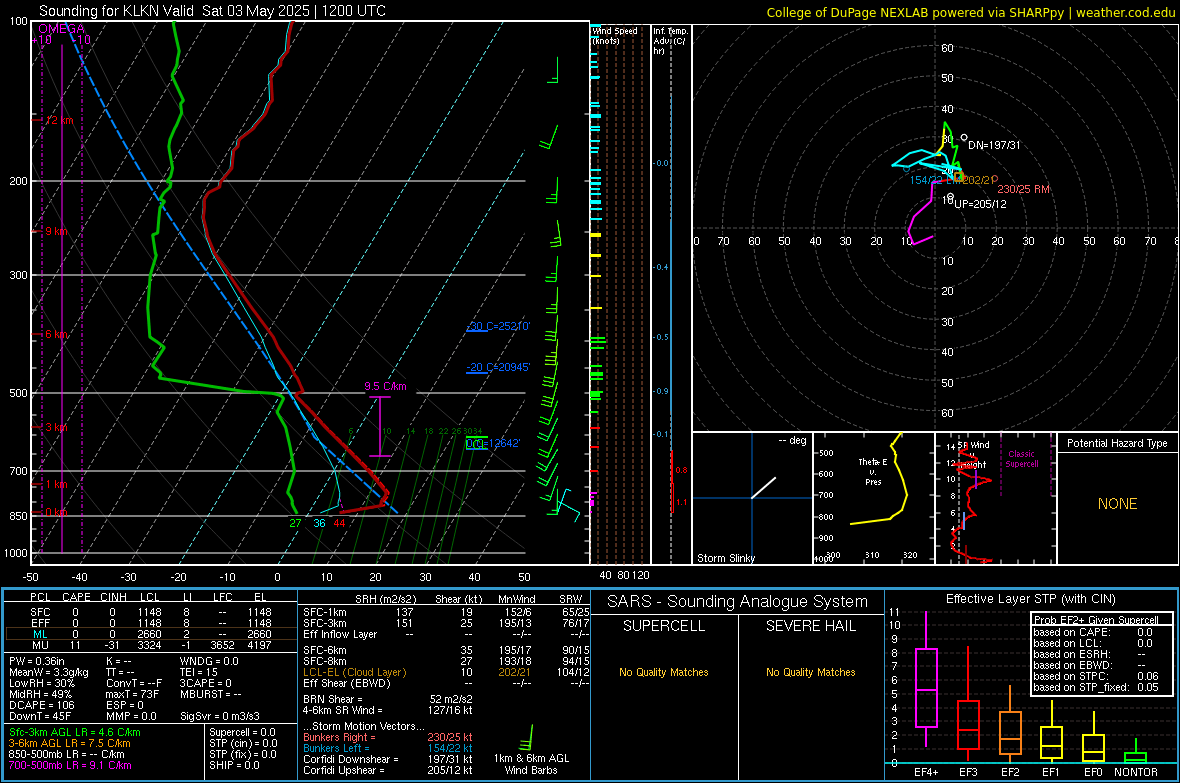Click the 'maxT = 73F' value

click(x=132, y=694)
